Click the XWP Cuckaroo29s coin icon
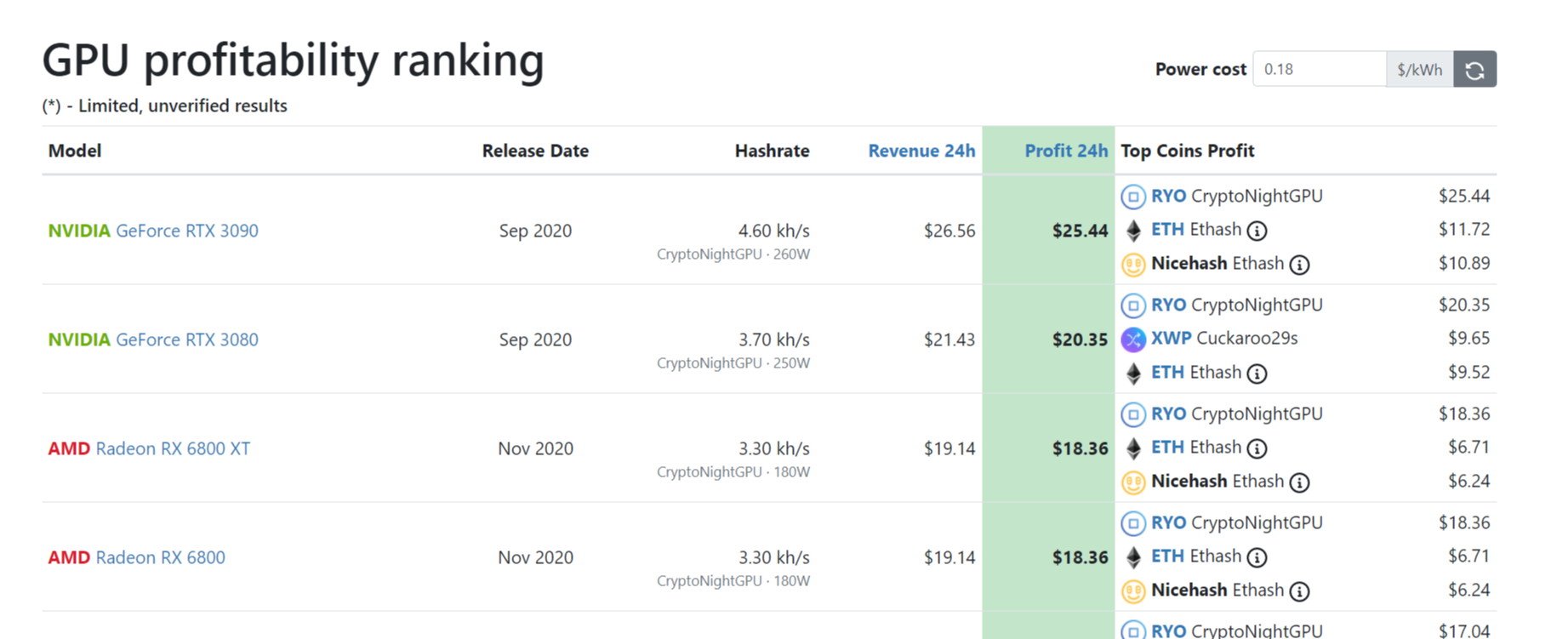This screenshot has width=1568, height=639. pyautogui.click(x=1132, y=339)
